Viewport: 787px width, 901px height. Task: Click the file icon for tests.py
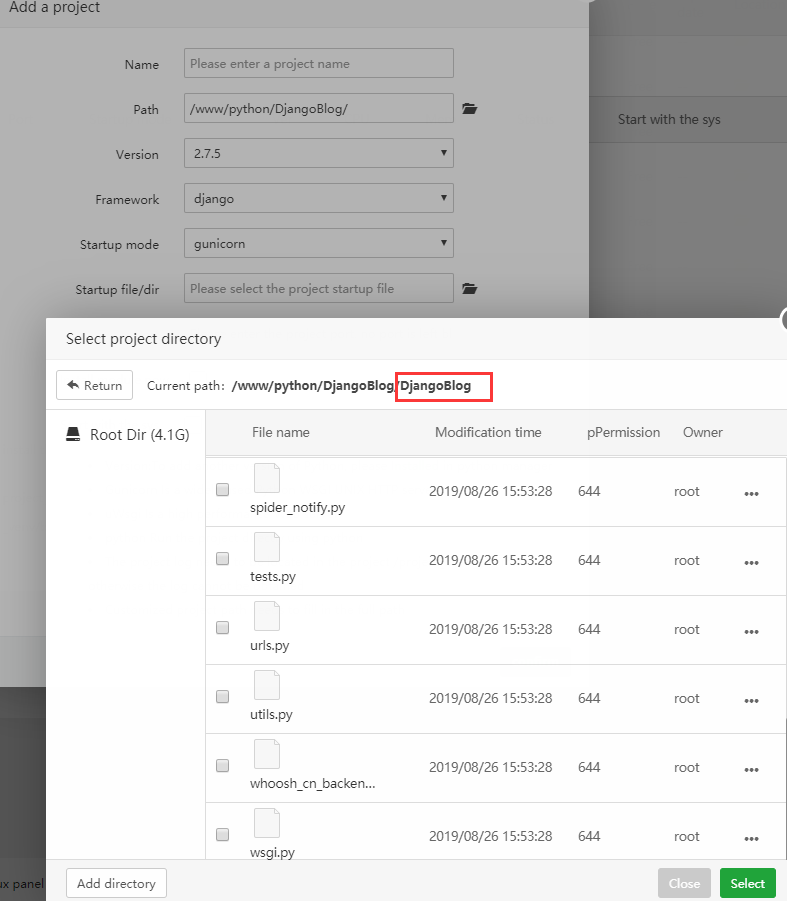click(267, 547)
